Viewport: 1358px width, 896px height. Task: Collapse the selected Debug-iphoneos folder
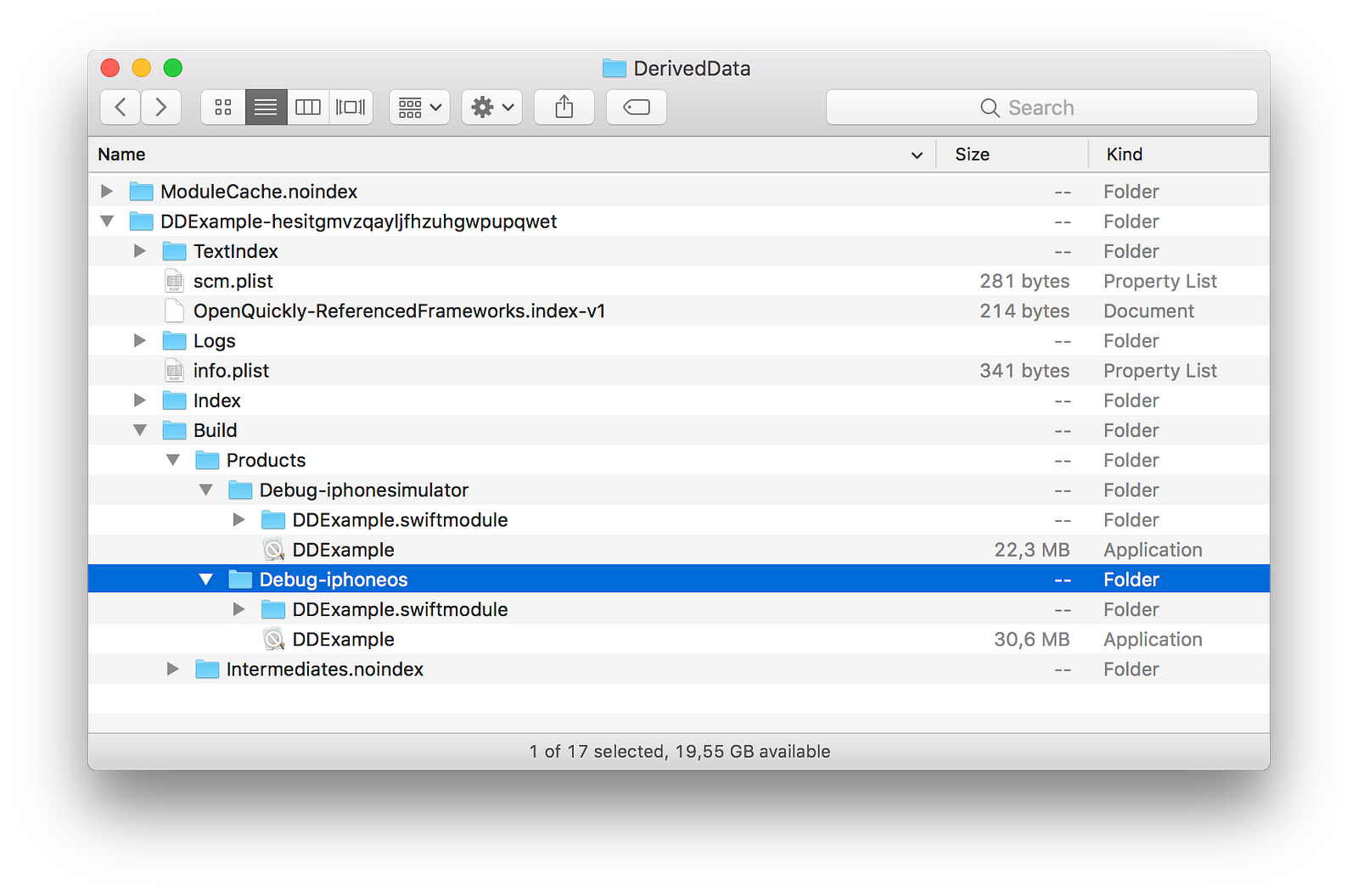coord(206,580)
